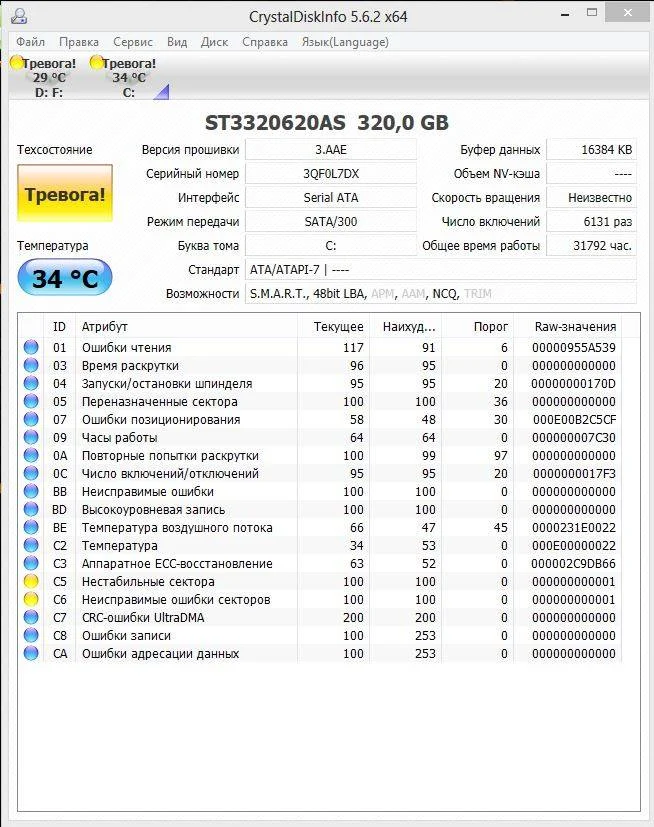Click the Атрибут column header
This screenshot has width=654, height=827.
(x=187, y=326)
